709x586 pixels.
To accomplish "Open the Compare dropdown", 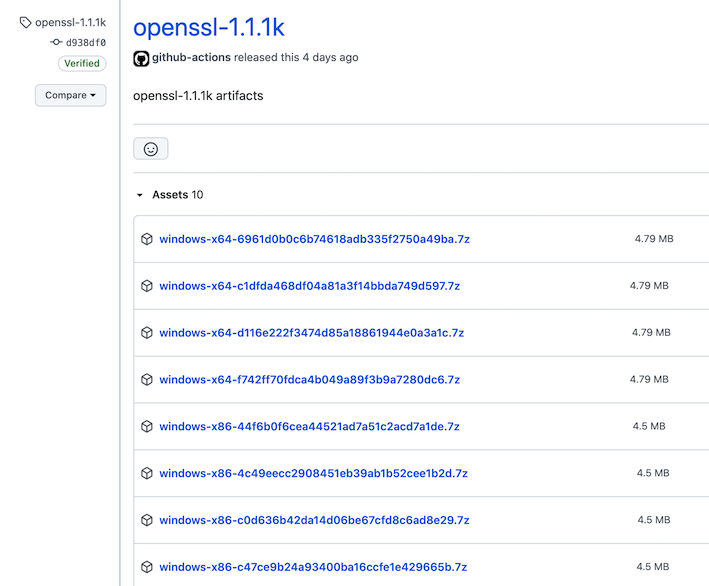I will (71, 95).
